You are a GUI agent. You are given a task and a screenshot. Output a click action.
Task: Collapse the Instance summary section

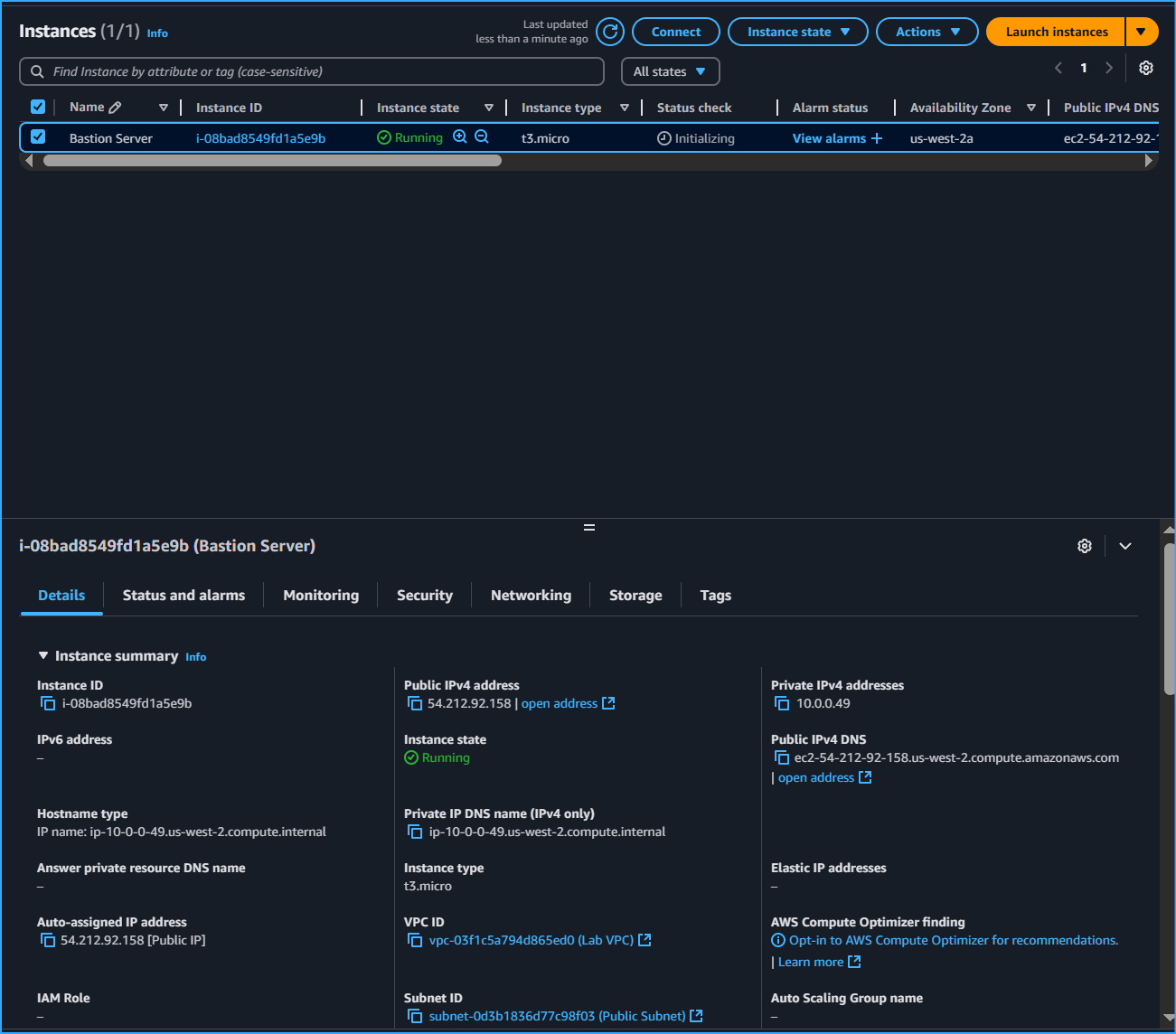point(43,656)
